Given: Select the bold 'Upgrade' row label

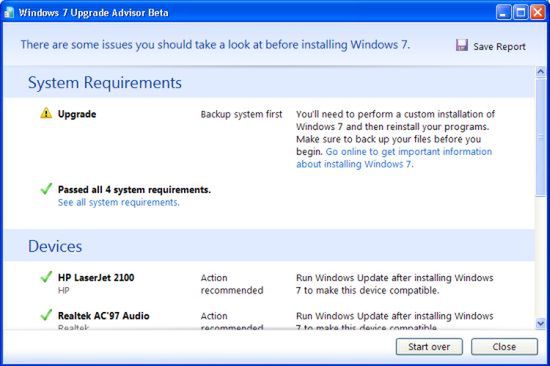Looking at the screenshot, I should click(x=77, y=114).
